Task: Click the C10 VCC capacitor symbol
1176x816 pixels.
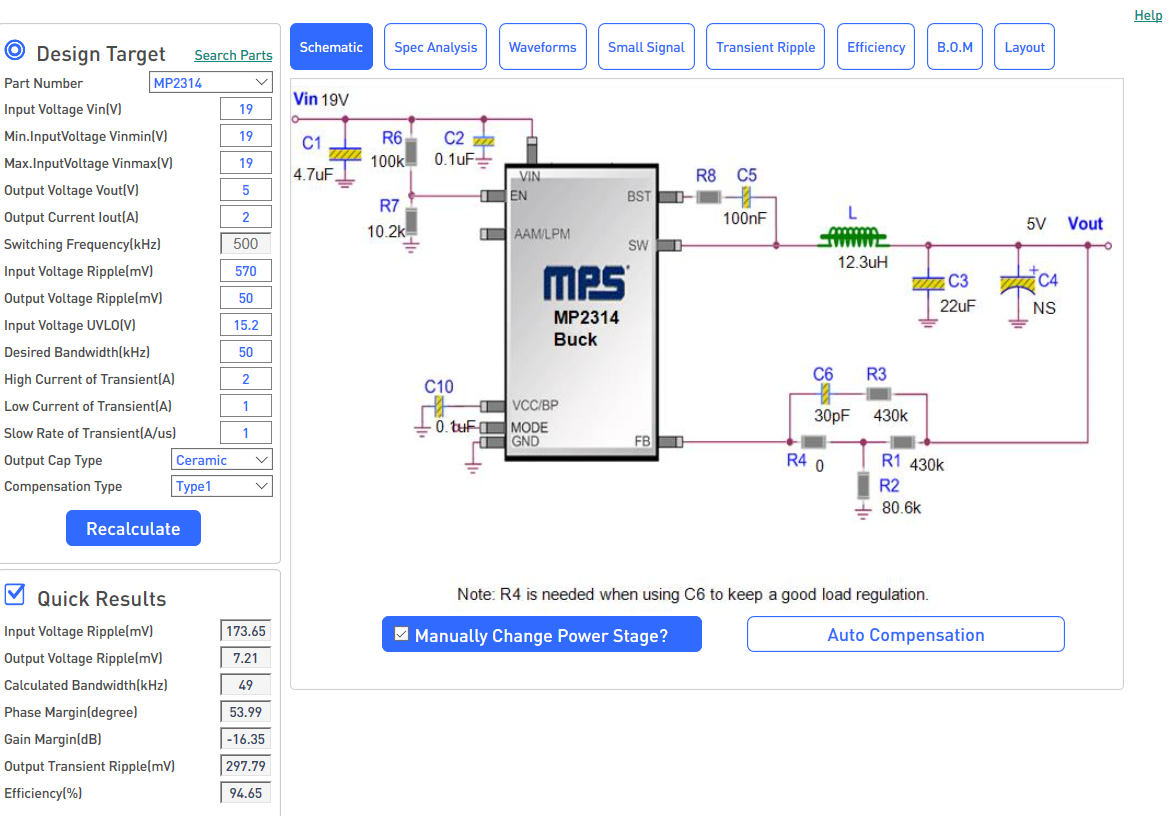Action: point(439,406)
